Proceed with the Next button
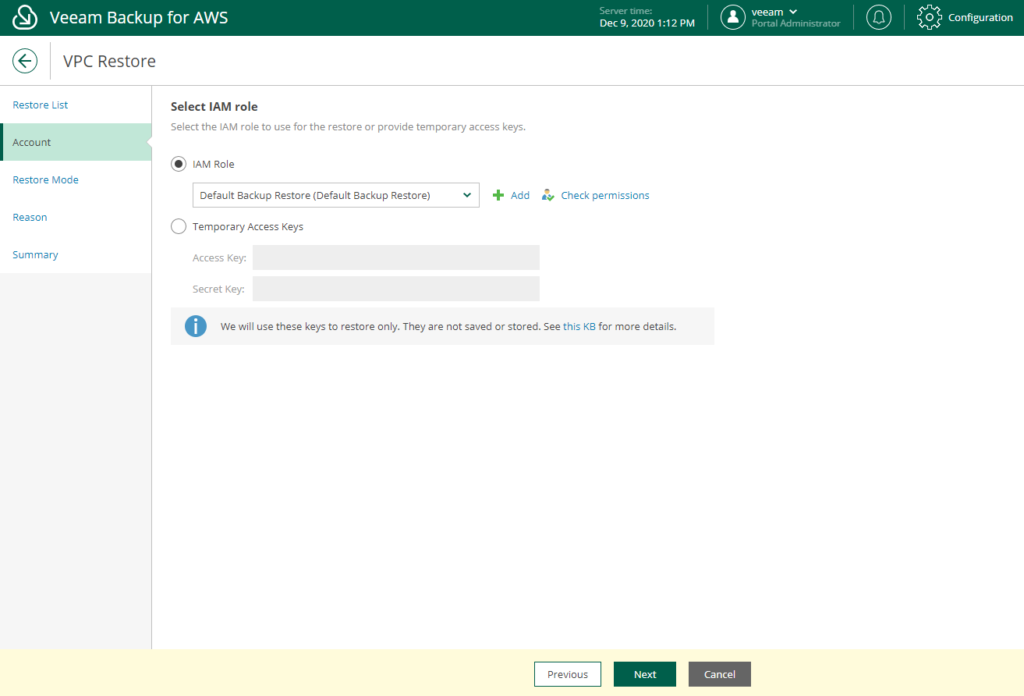This screenshot has width=1024, height=696. (x=645, y=674)
